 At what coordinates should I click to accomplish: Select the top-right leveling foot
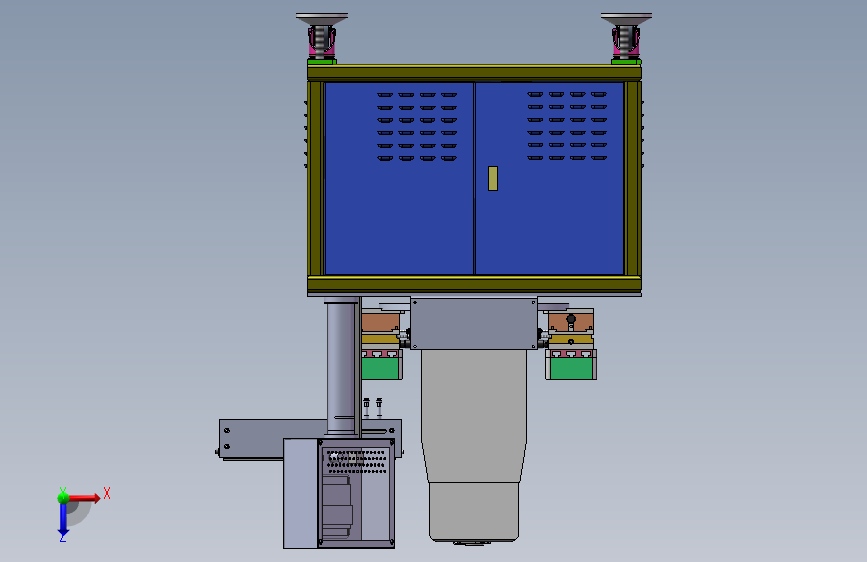click(x=626, y=37)
